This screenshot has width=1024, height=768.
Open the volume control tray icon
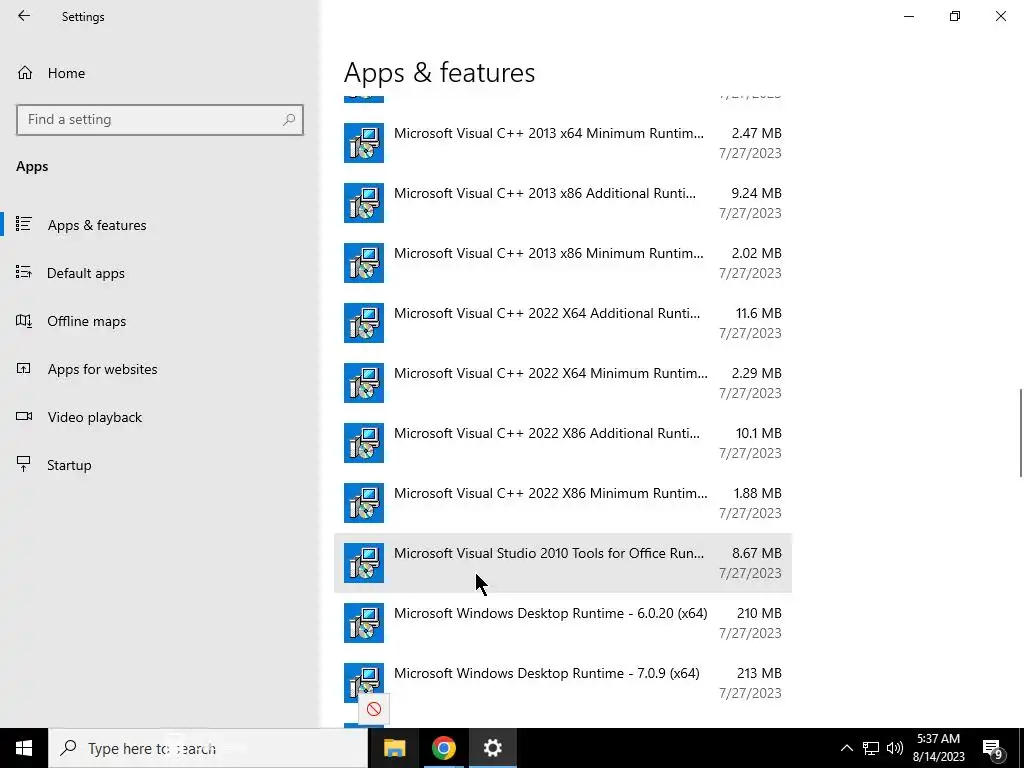(895, 748)
